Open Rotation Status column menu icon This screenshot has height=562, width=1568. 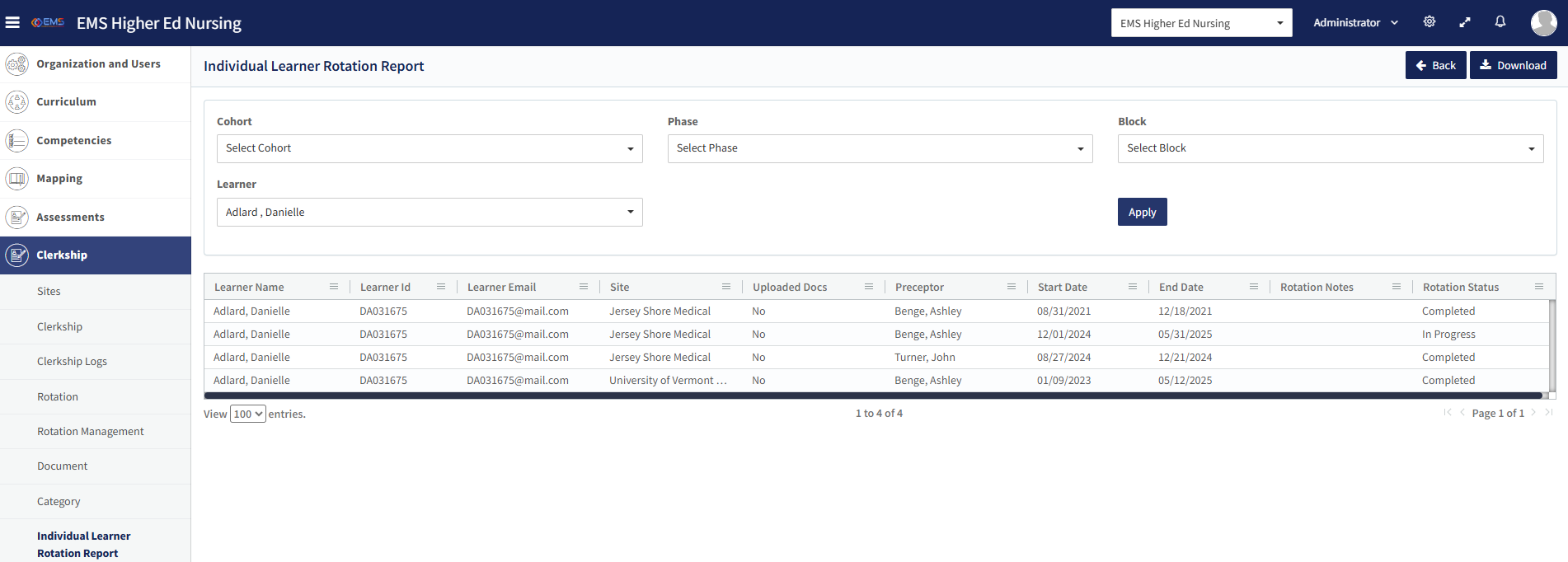[1539, 287]
